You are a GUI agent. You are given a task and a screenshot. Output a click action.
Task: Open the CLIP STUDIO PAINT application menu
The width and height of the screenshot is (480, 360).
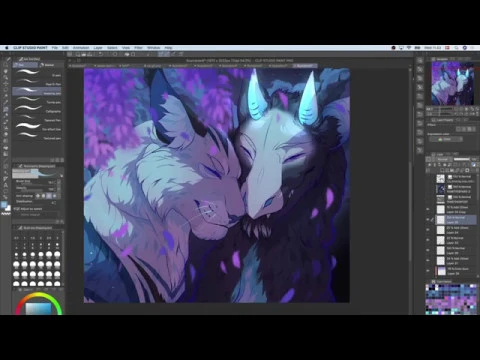click(x=30, y=48)
